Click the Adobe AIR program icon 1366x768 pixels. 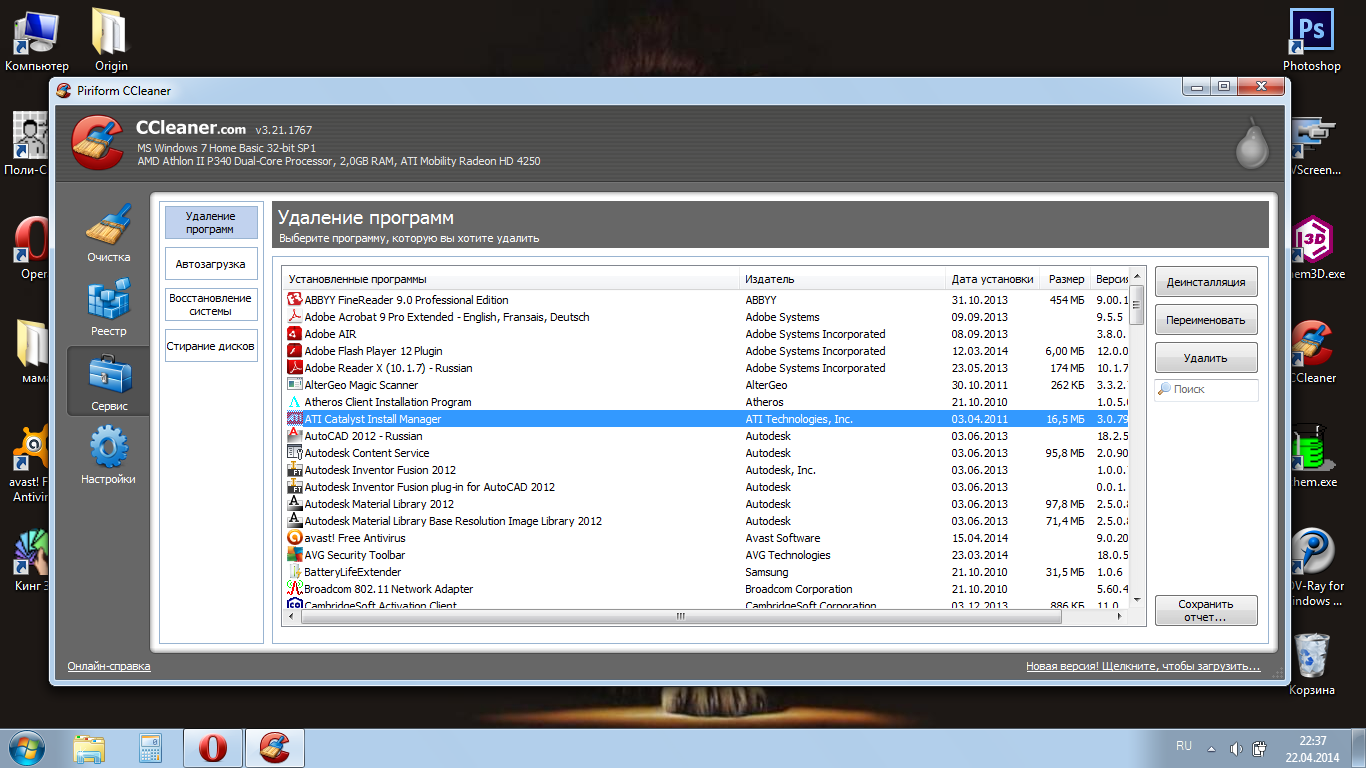pyautogui.click(x=295, y=334)
